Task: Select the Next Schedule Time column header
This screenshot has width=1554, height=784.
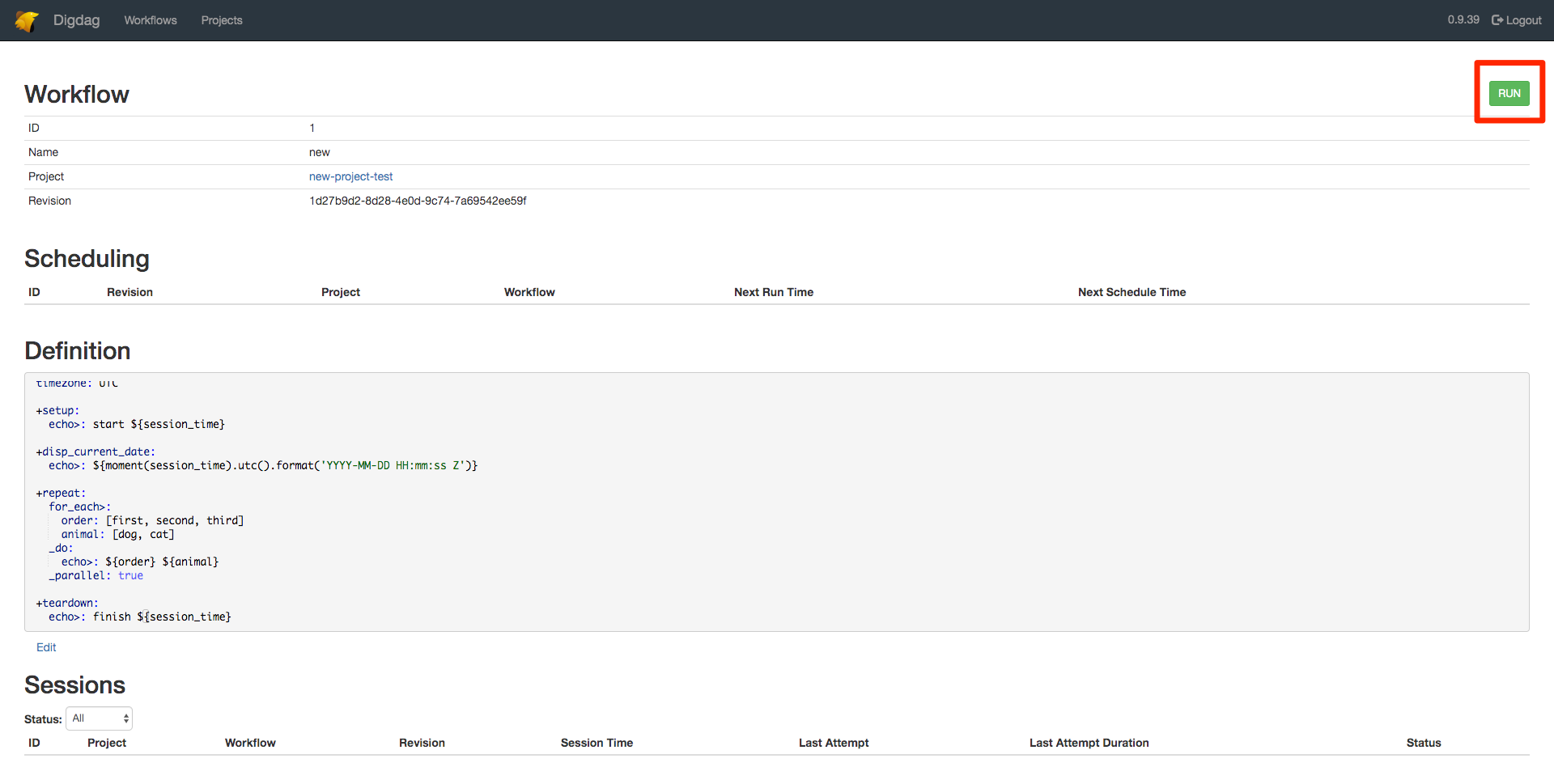Action: click(x=1132, y=292)
